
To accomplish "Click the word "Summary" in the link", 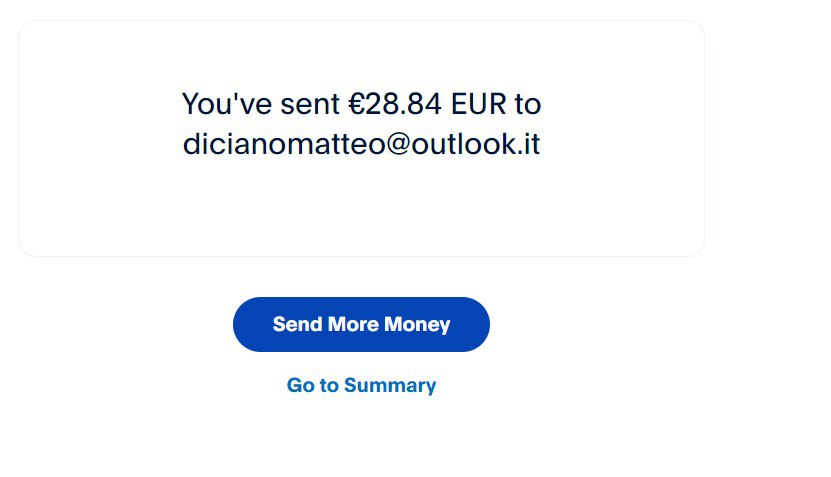I will 390,386.
